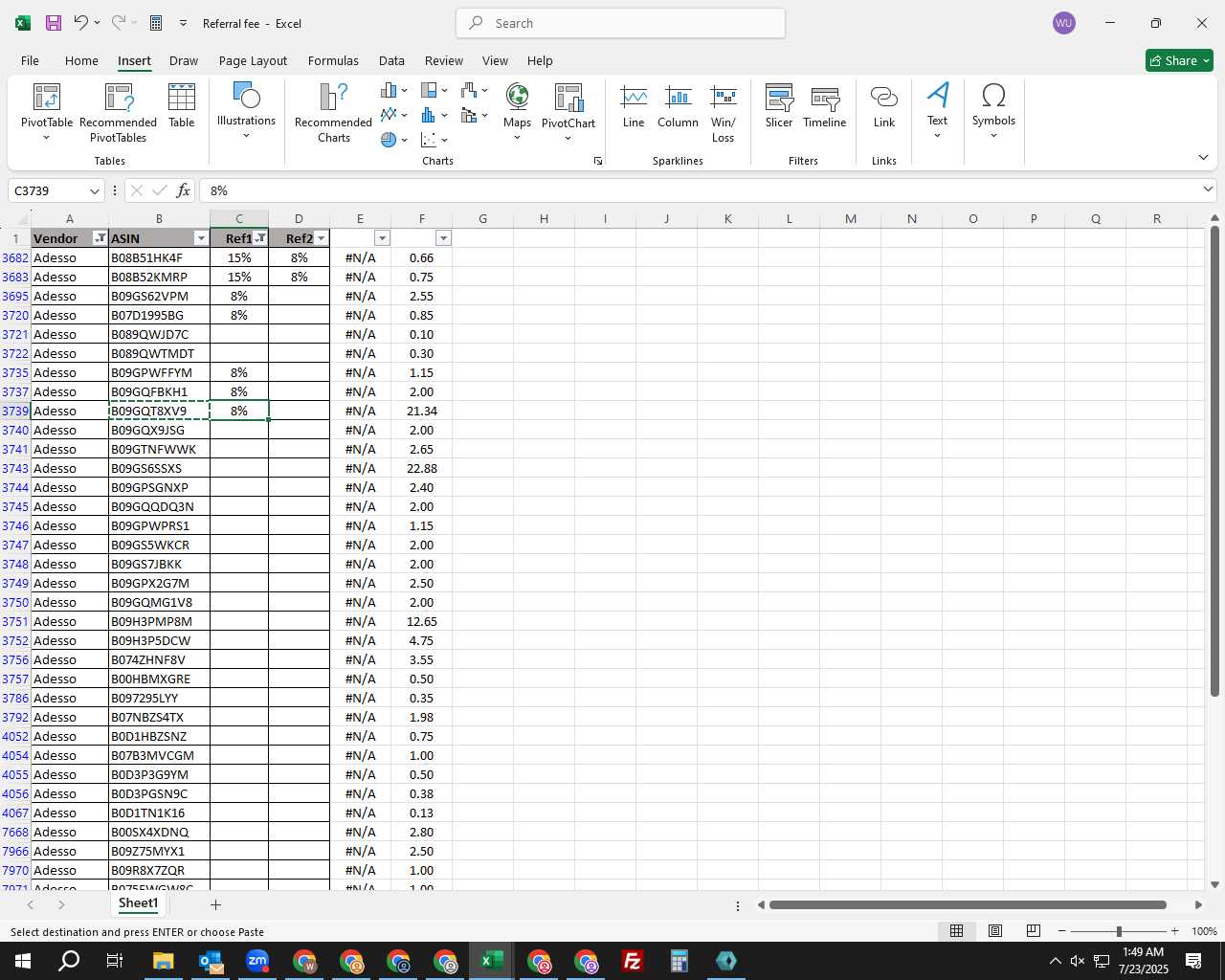Viewport: 1225px width, 980px height.
Task: Insert a waterfall or stock chart
Action: tap(474, 90)
